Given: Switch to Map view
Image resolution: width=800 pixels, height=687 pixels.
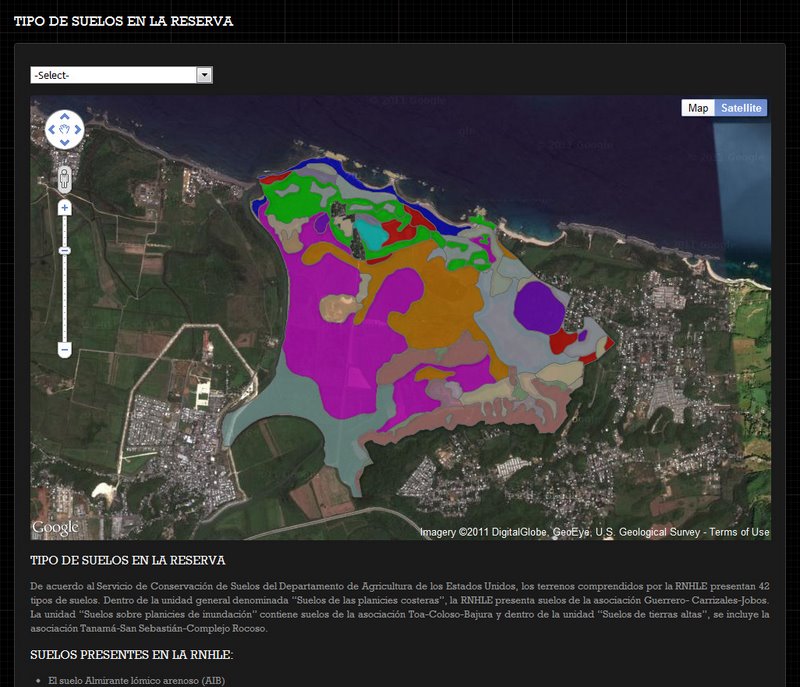Looking at the screenshot, I should pyautogui.click(x=697, y=108).
